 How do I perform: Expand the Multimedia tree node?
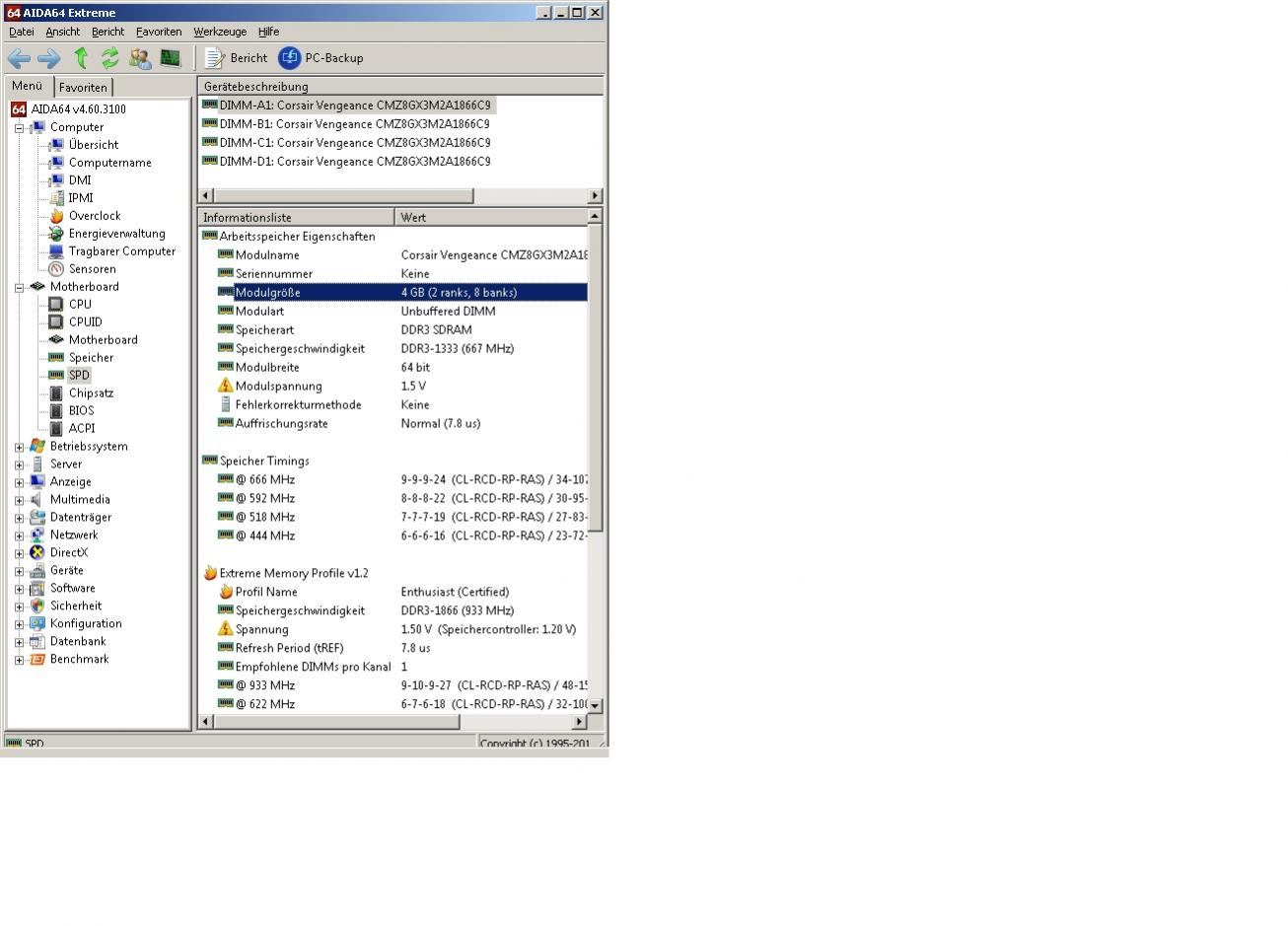coord(19,500)
